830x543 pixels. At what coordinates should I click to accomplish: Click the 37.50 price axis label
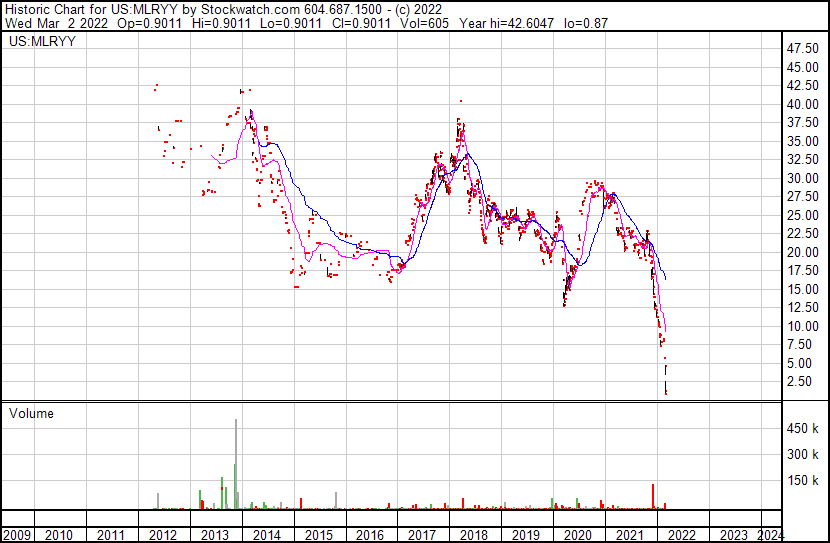click(802, 123)
